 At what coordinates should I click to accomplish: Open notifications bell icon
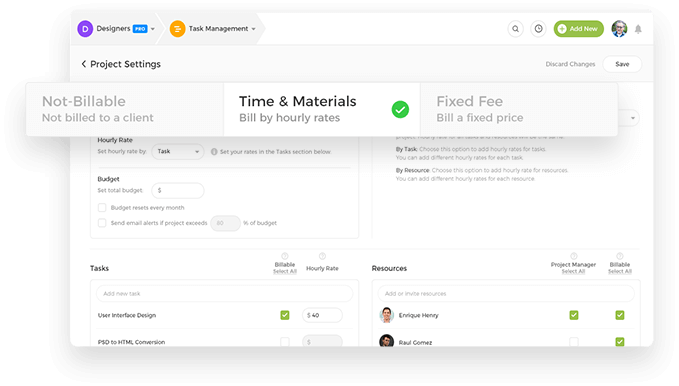coord(638,29)
